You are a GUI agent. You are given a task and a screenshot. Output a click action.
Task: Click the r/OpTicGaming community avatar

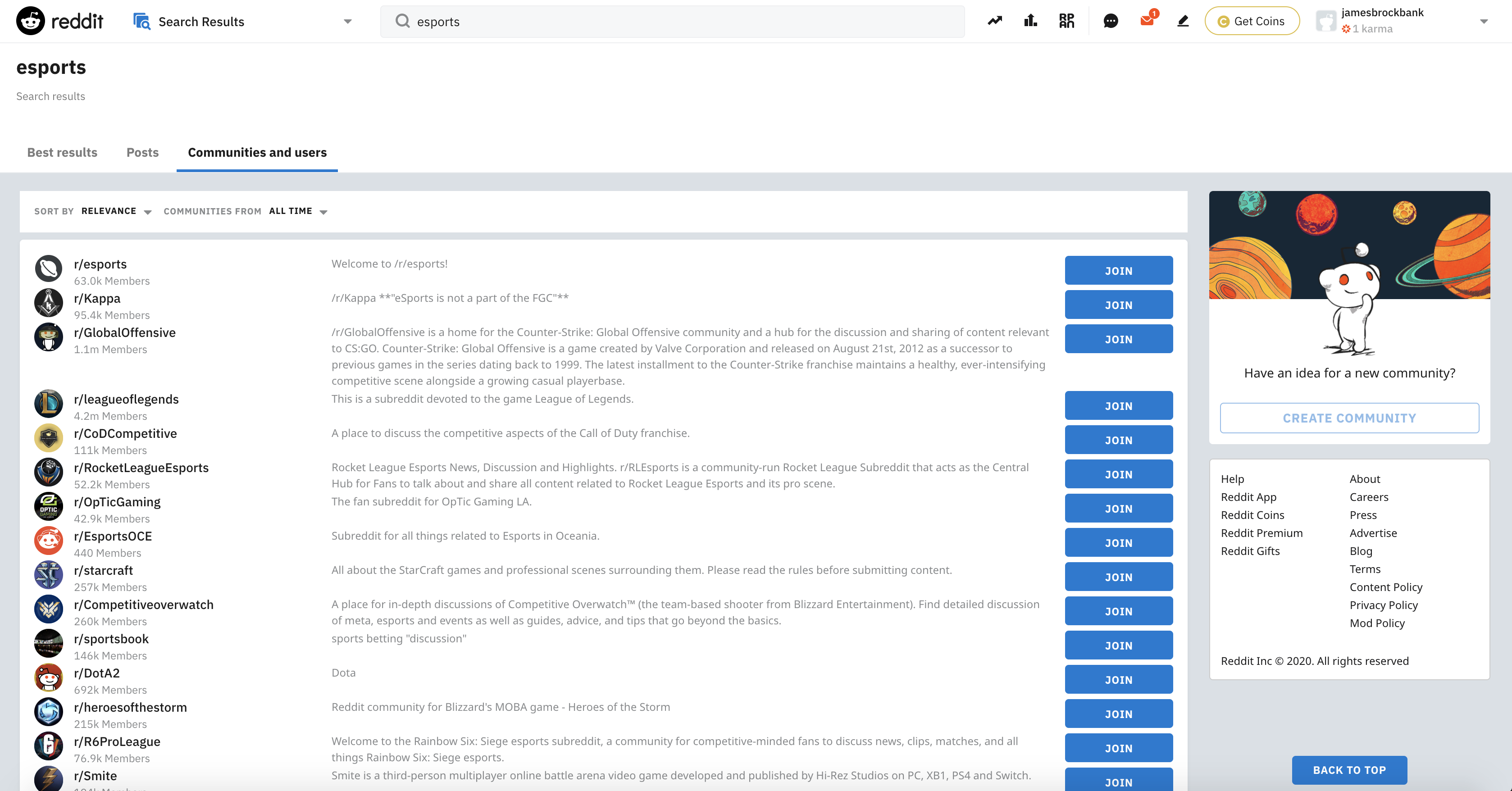click(48, 506)
